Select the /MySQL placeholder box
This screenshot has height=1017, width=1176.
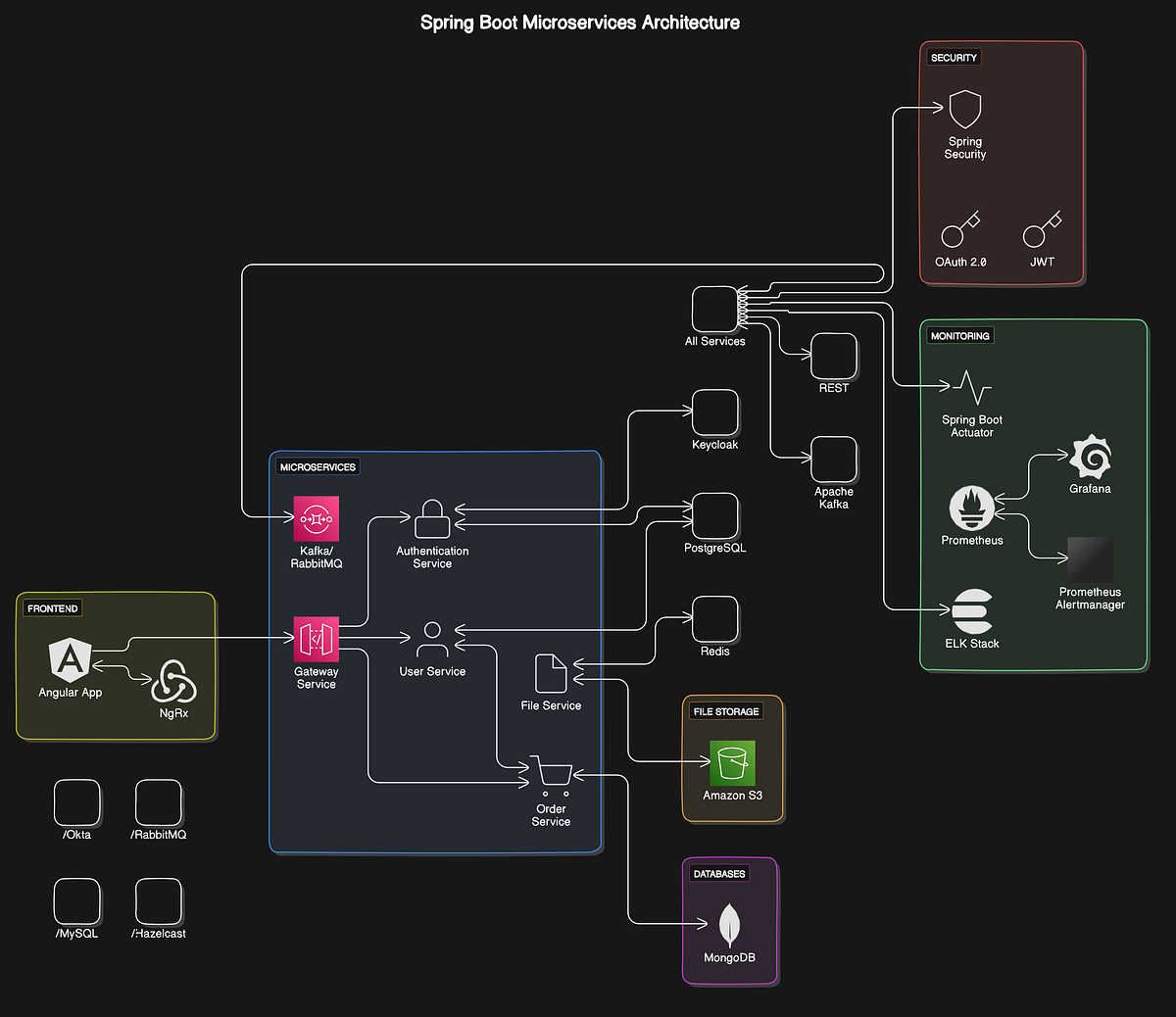(76, 901)
